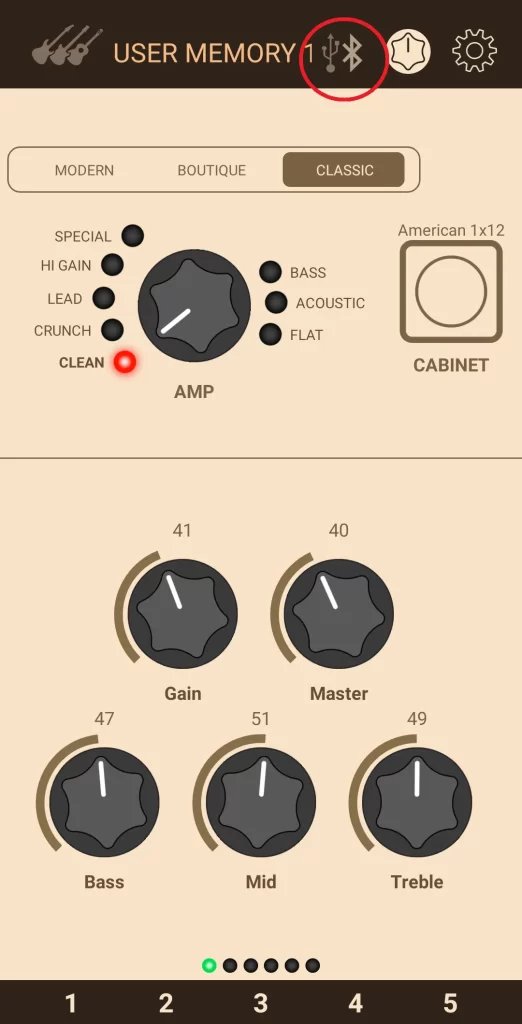Tap the USER MEMORY 1 title
The width and height of the screenshot is (522, 1024).
tap(214, 54)
